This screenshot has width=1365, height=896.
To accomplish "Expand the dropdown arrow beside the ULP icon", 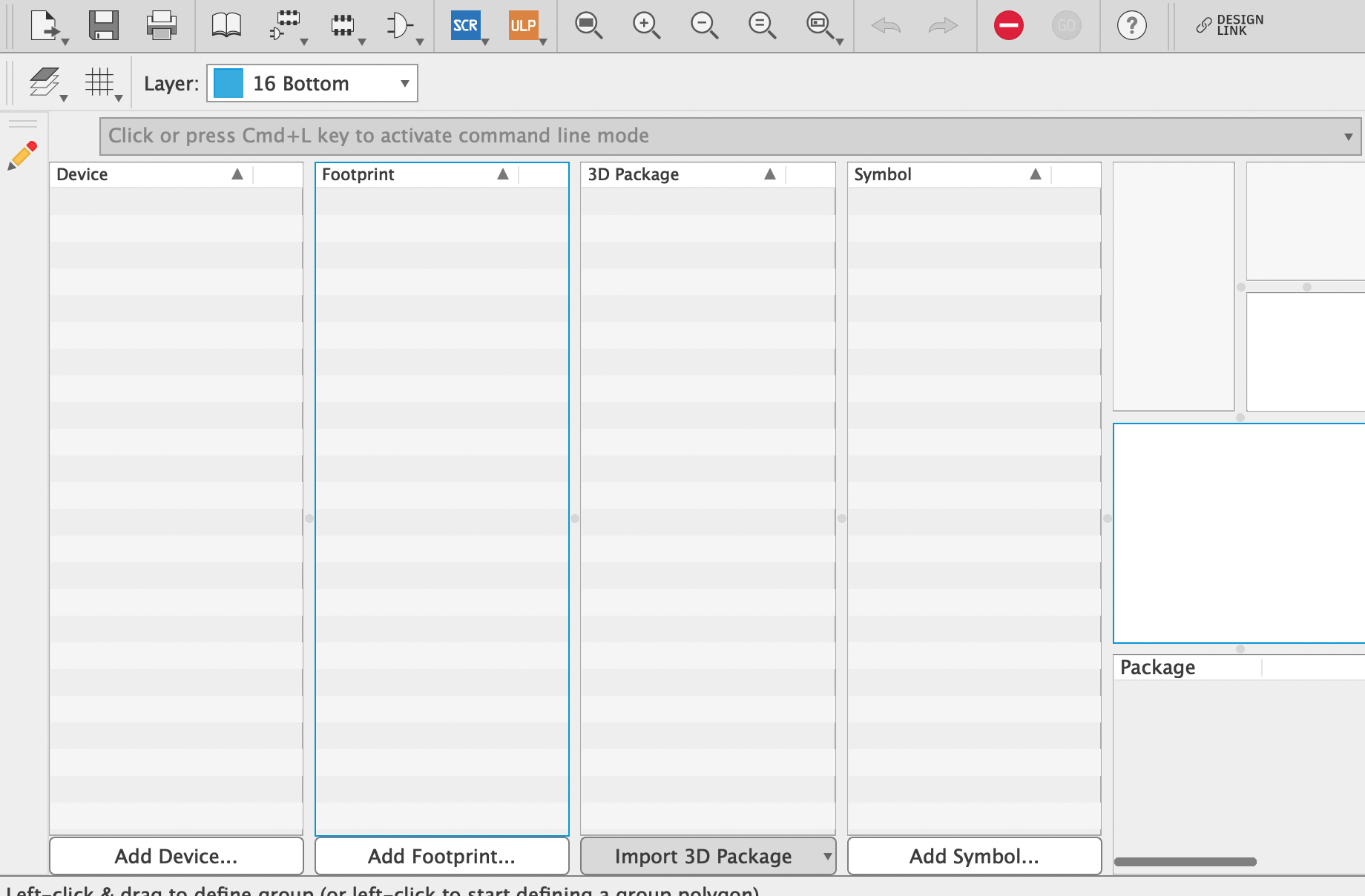I will pos(543,42).
